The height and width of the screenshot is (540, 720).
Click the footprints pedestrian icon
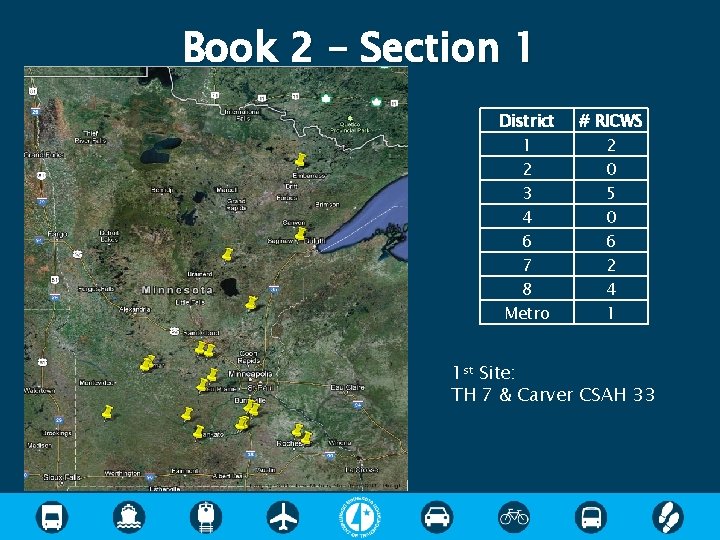tap(668, 518)
